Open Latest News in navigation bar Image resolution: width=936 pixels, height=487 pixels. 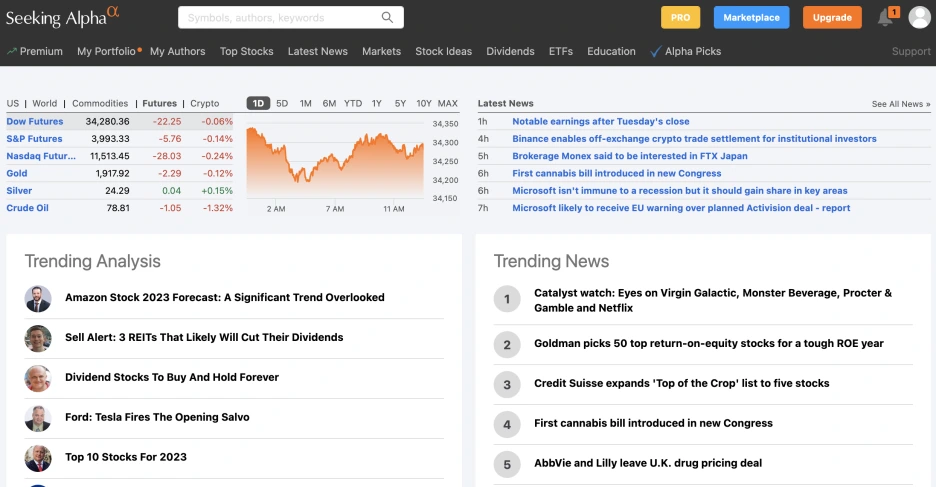click(318, 51)
